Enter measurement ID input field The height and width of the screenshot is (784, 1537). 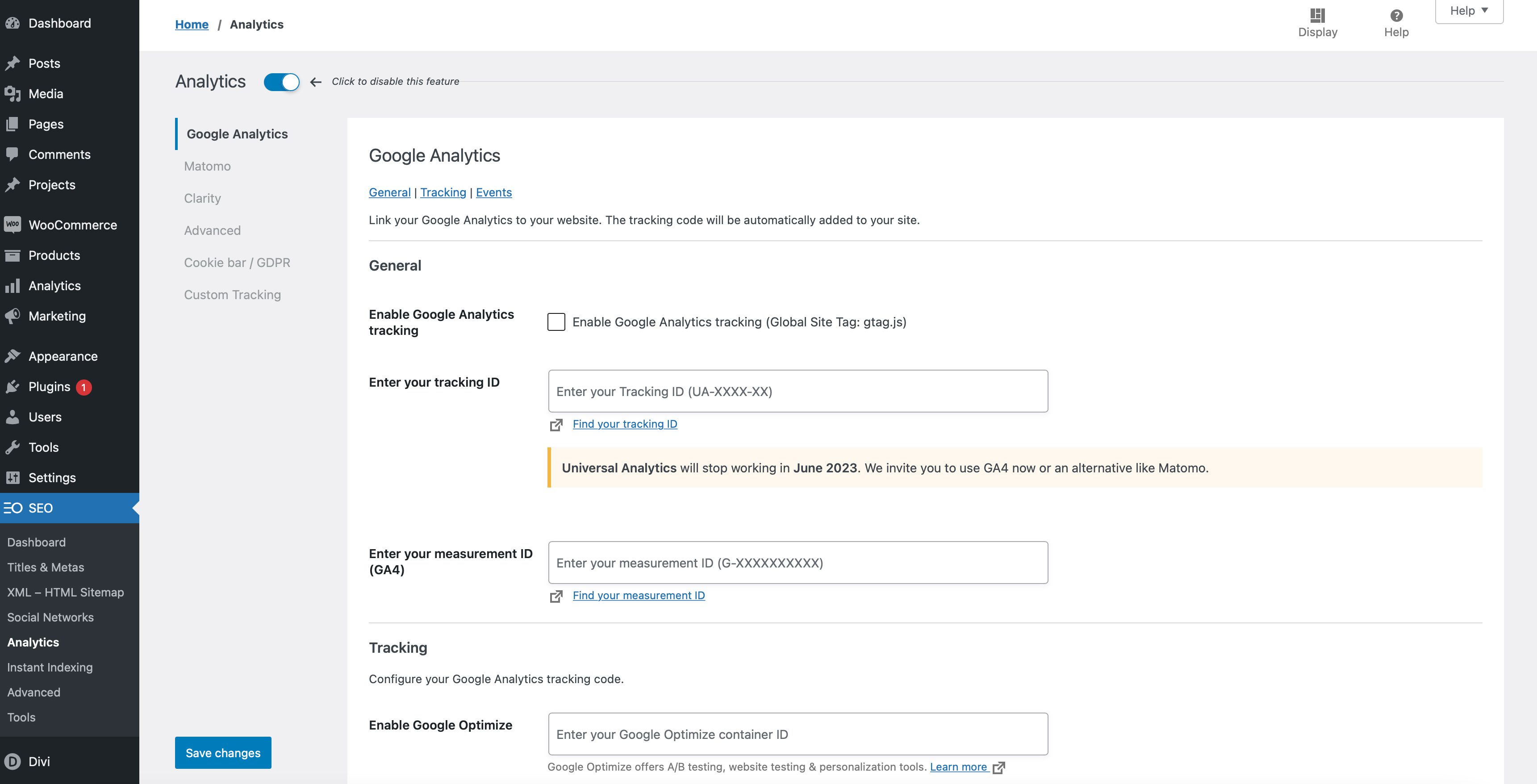coord(798,562)
